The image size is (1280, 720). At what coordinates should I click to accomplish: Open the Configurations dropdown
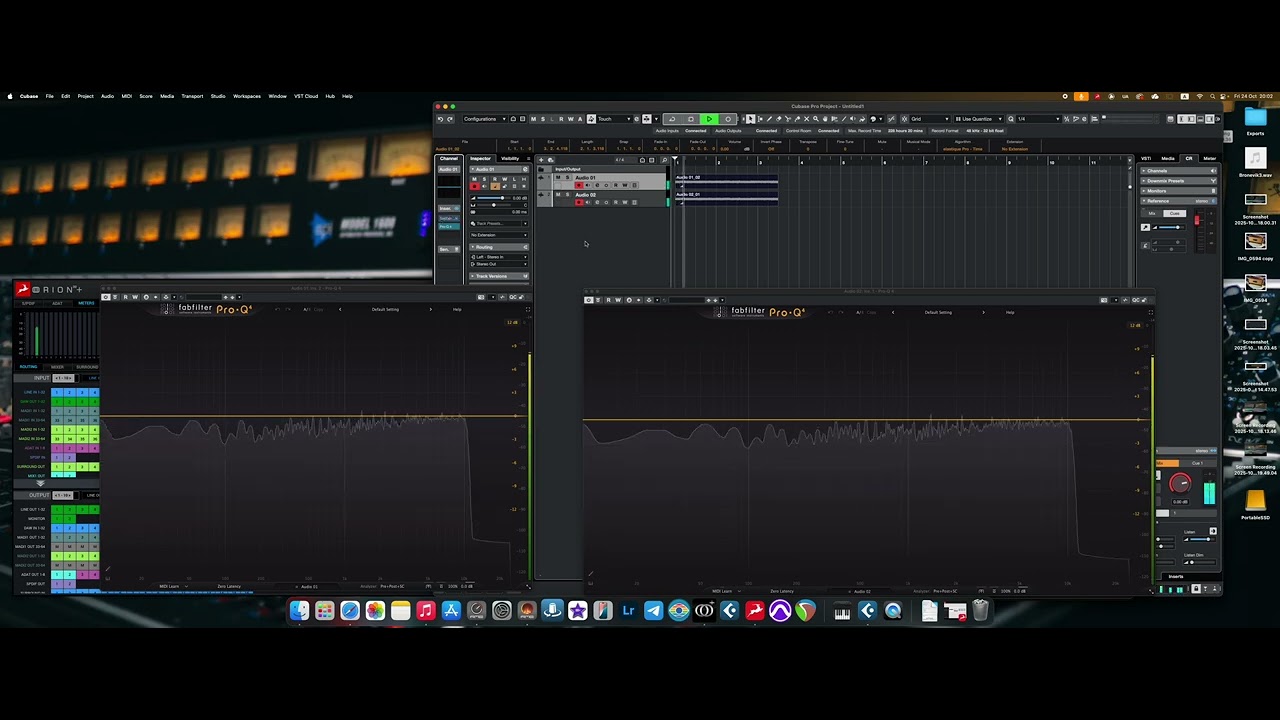[x=484, y=119]
